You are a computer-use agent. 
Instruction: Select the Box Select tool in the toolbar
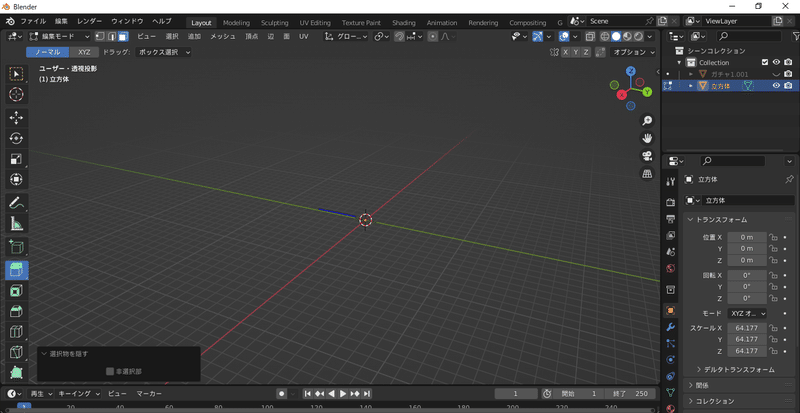[x=16, y=74]
